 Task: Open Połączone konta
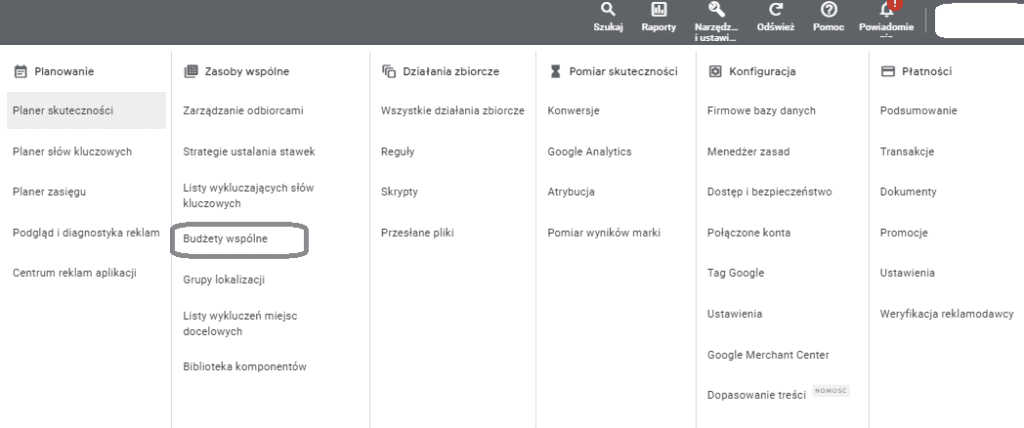tap(749, 233)
